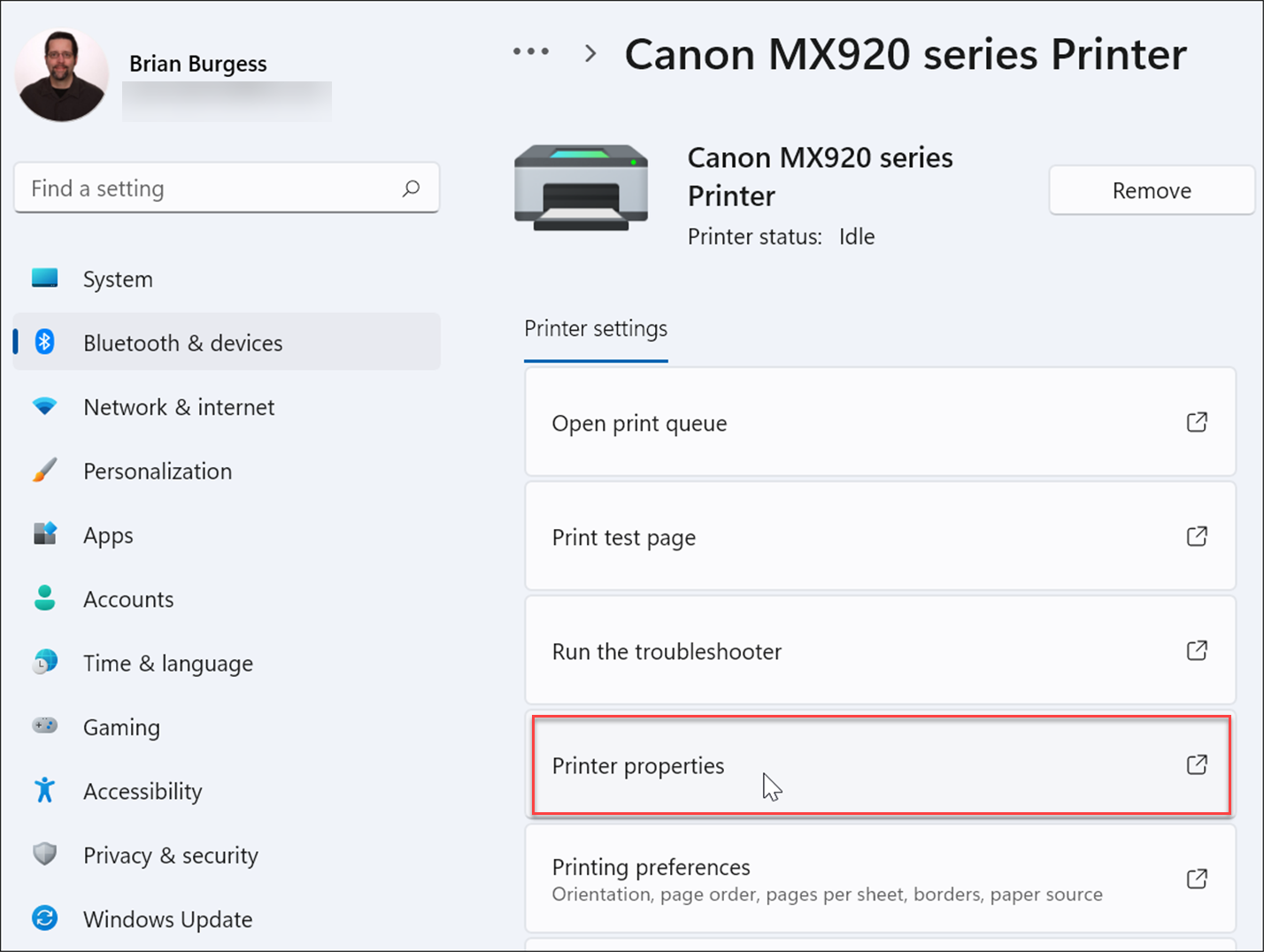Click the Remove button

(x=1151, y=189)
